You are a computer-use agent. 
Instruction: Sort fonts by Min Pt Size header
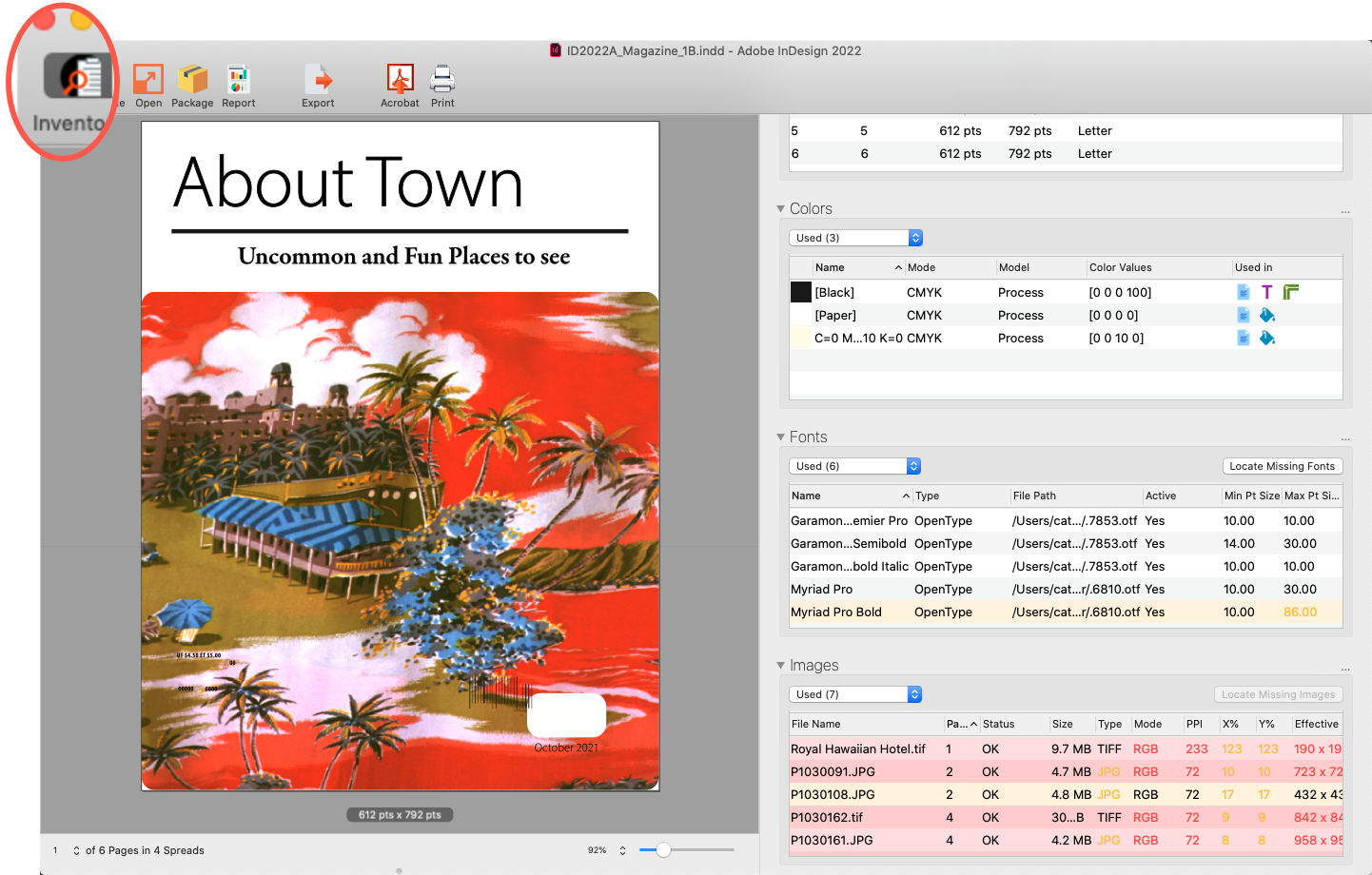pyautogui.click(x=1251, y=496)
